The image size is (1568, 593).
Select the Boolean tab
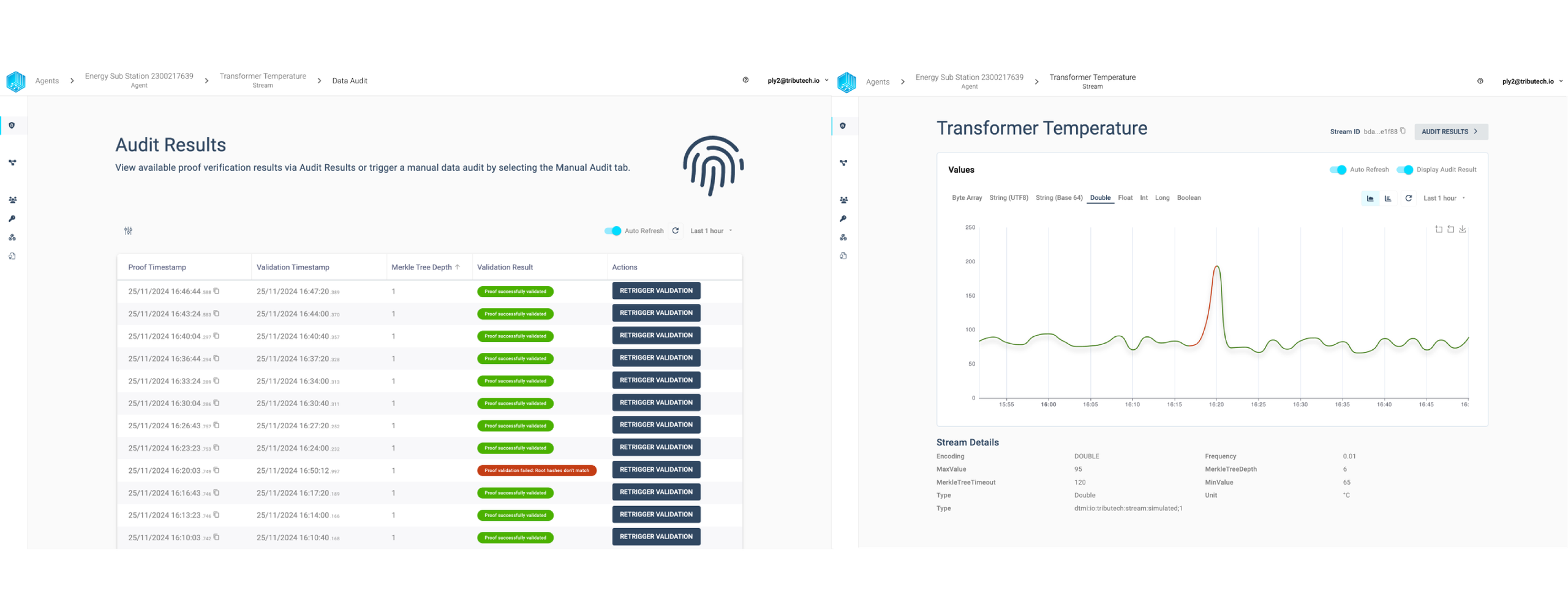pyautogui.click(x=1188, y=198)
